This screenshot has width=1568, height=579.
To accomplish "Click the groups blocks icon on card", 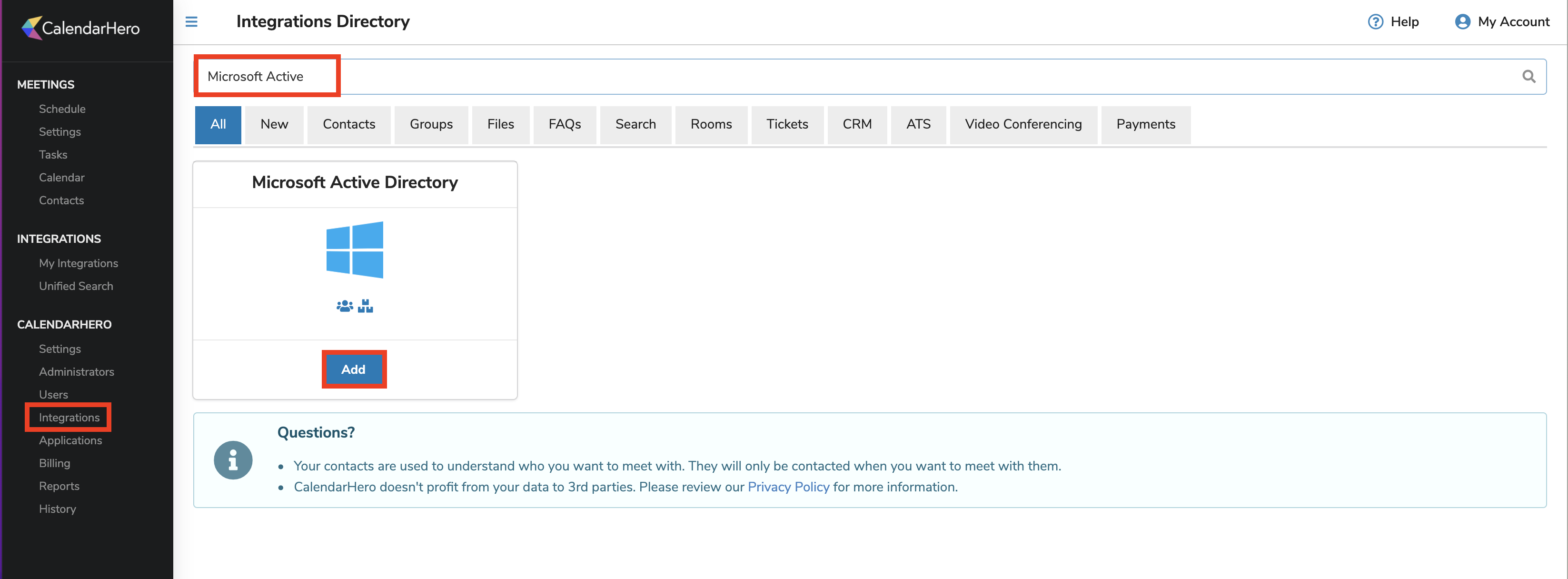I will (365, 306).
